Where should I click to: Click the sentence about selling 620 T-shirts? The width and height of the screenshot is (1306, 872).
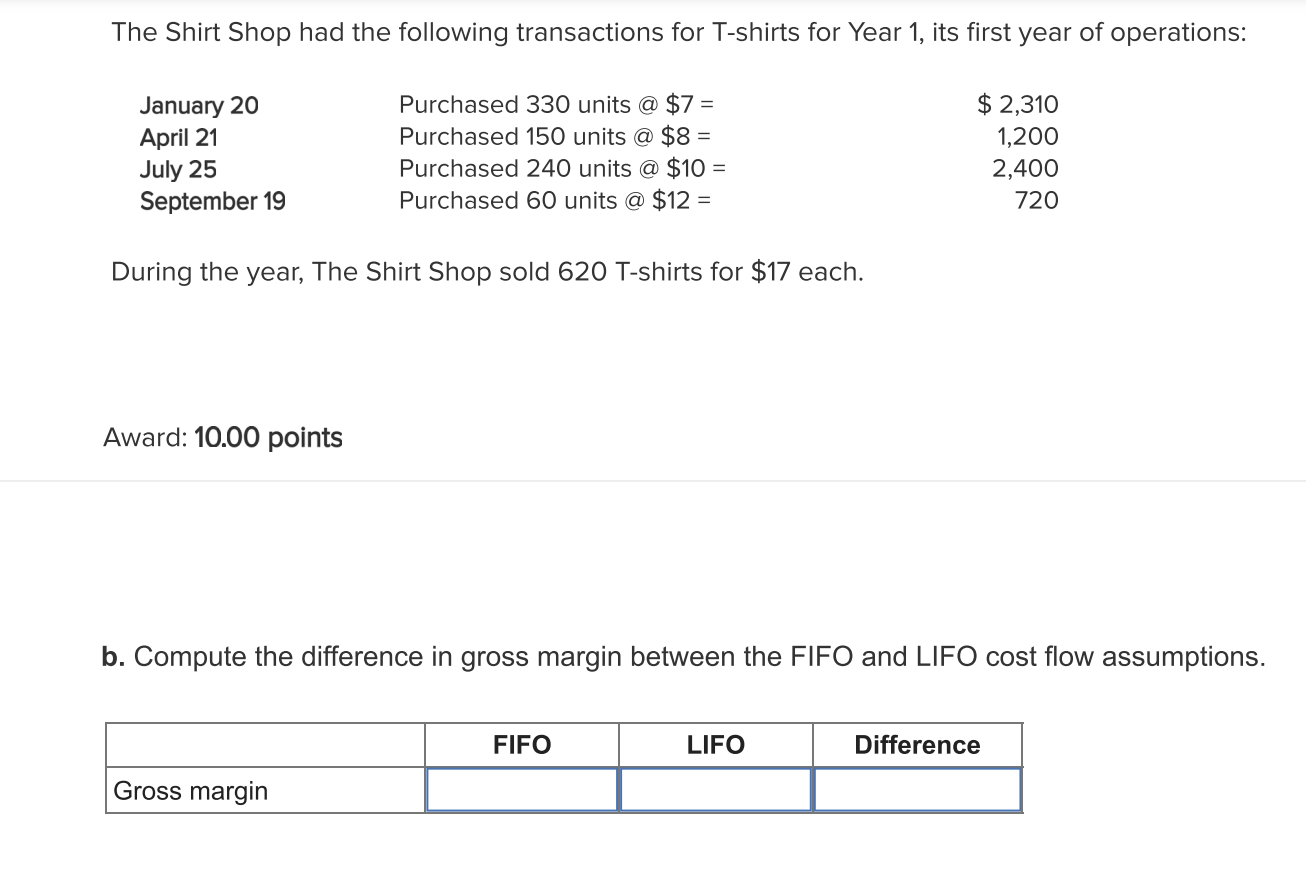(486, 272)
